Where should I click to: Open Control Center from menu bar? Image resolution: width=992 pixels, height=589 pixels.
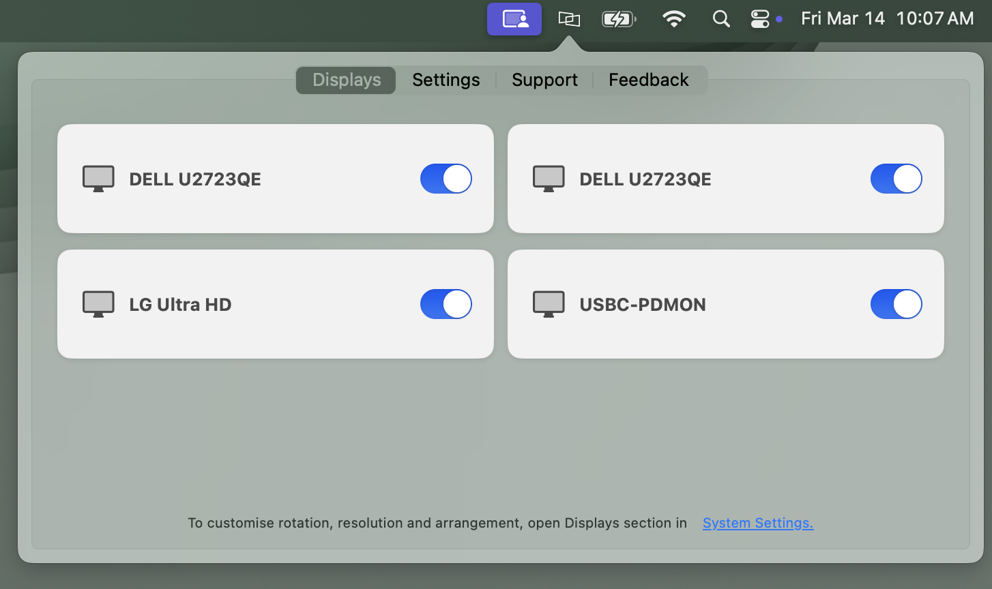pos(760,19)
